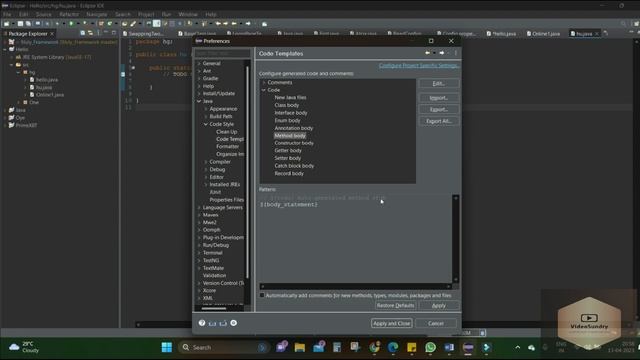Collapse the Code templates node

click(x=264, y=90)
